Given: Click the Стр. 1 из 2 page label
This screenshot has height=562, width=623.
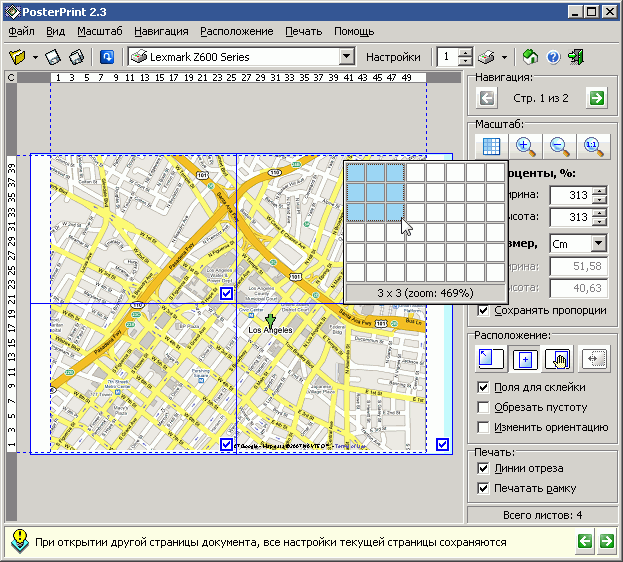Looking at the screenshot, I should coord(541,98).
